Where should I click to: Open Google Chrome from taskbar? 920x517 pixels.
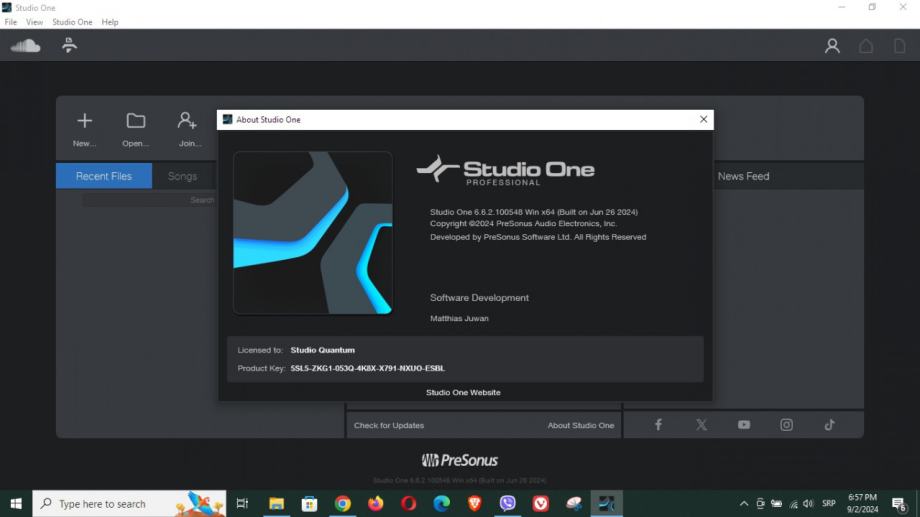tap(343, 504)
